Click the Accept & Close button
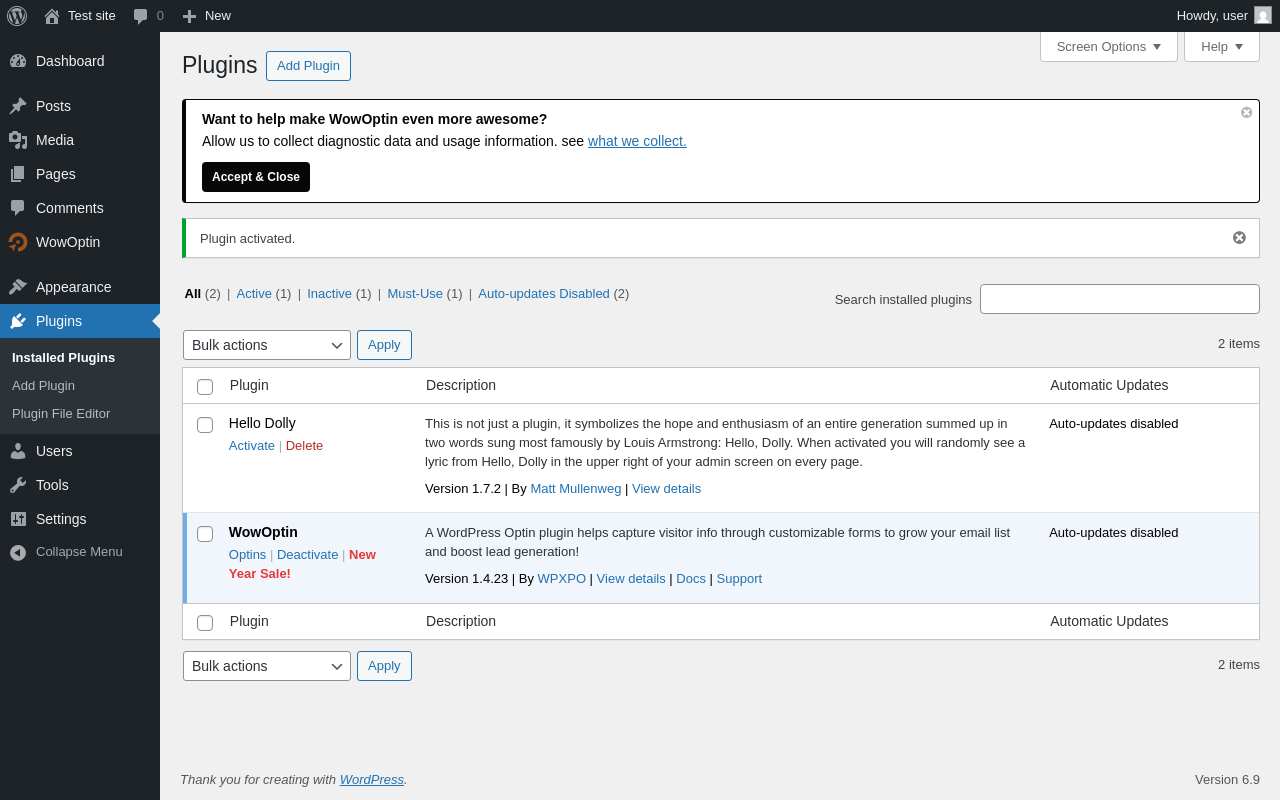 (x=256, y=177)
